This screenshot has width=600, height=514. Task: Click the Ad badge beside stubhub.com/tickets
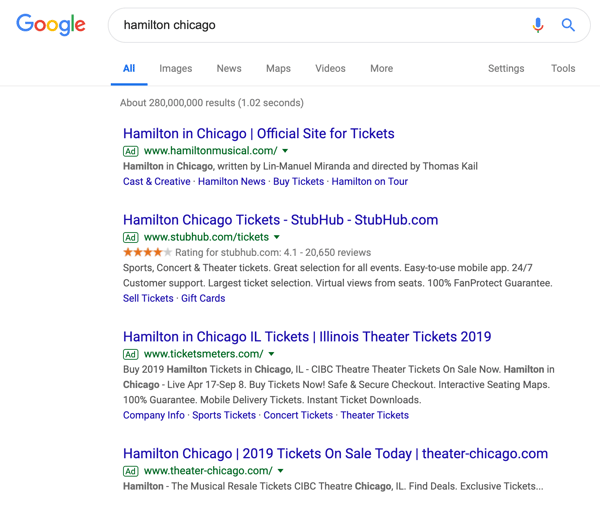point(130,237)
